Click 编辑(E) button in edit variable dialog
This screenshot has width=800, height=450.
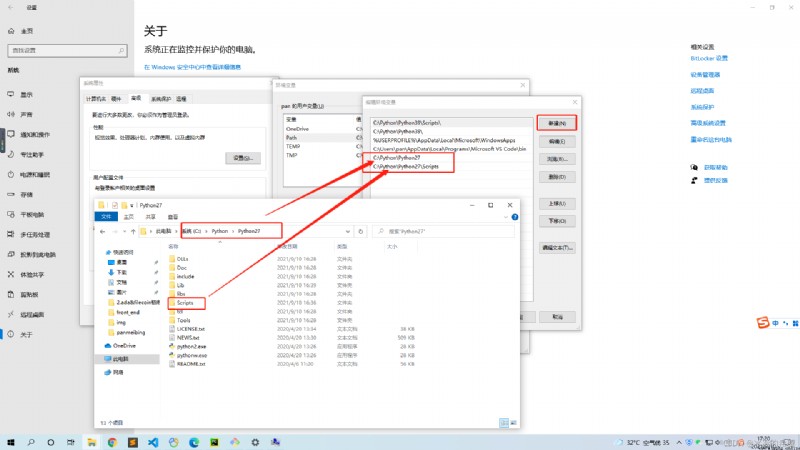557,141
